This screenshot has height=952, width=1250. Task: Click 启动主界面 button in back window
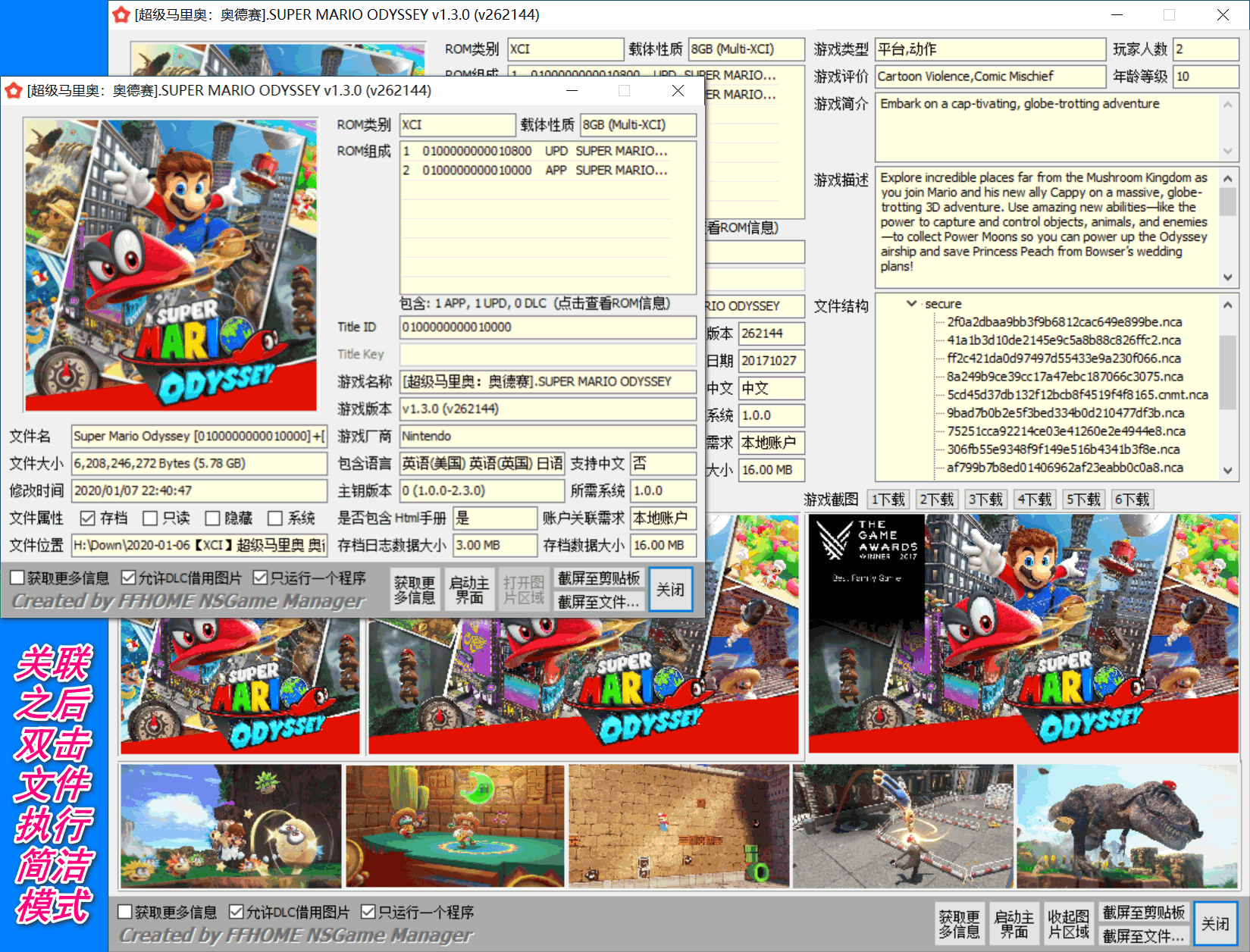point(1014,923)
